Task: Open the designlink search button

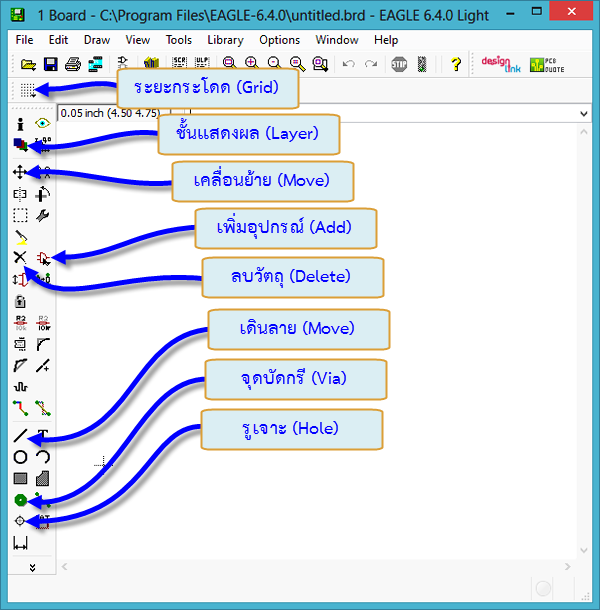Action: (x=501, y=65)
